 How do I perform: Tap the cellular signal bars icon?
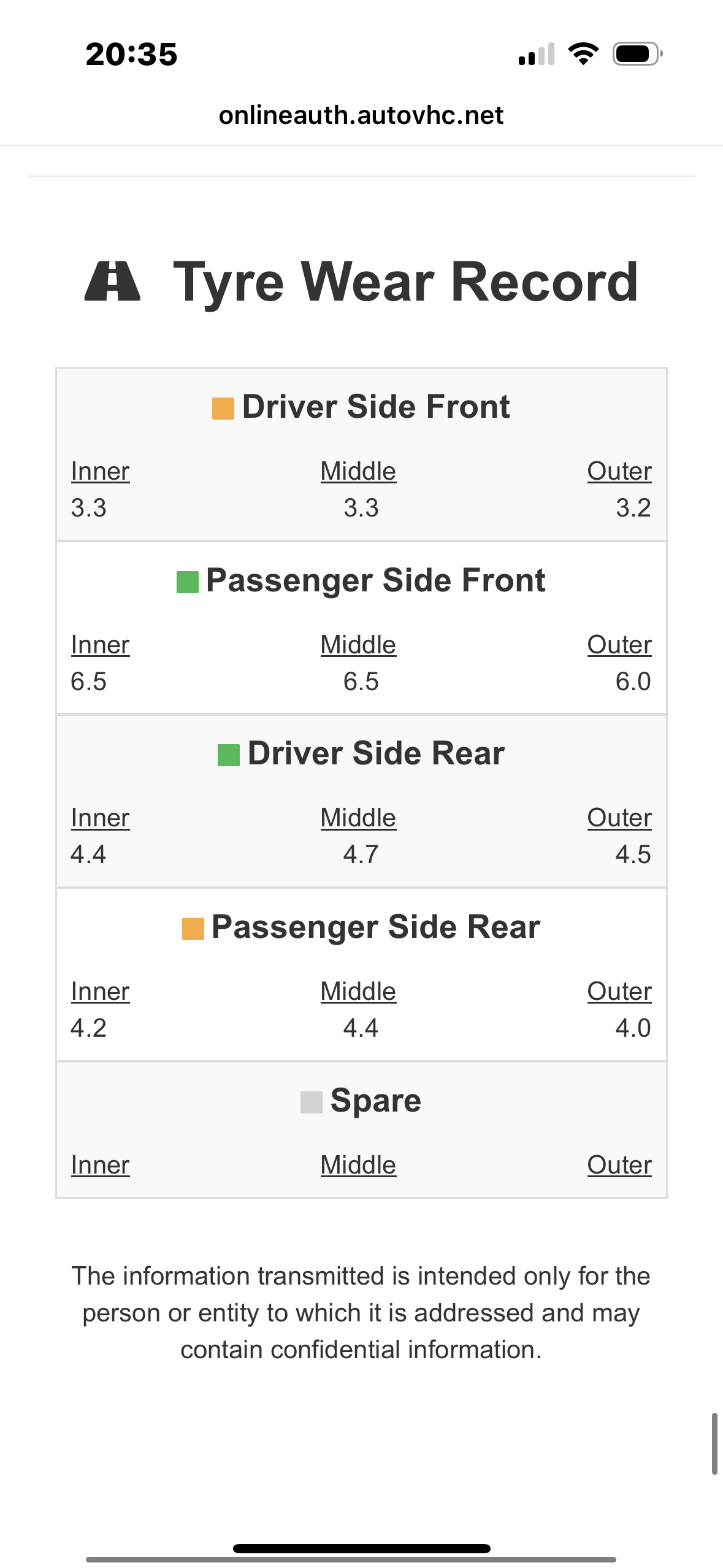(x=536, y=55)
